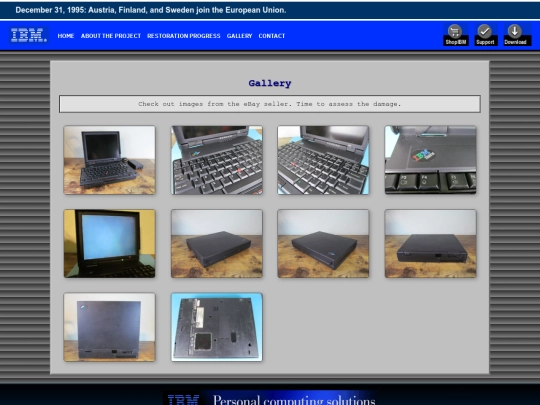
Task: Open Restoration Progress page
Action: point(184,36)
